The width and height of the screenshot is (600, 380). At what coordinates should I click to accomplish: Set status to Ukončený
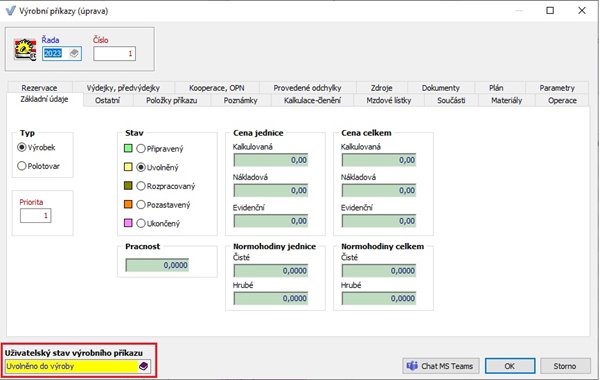pyautogui.click(x=141, y=223)
